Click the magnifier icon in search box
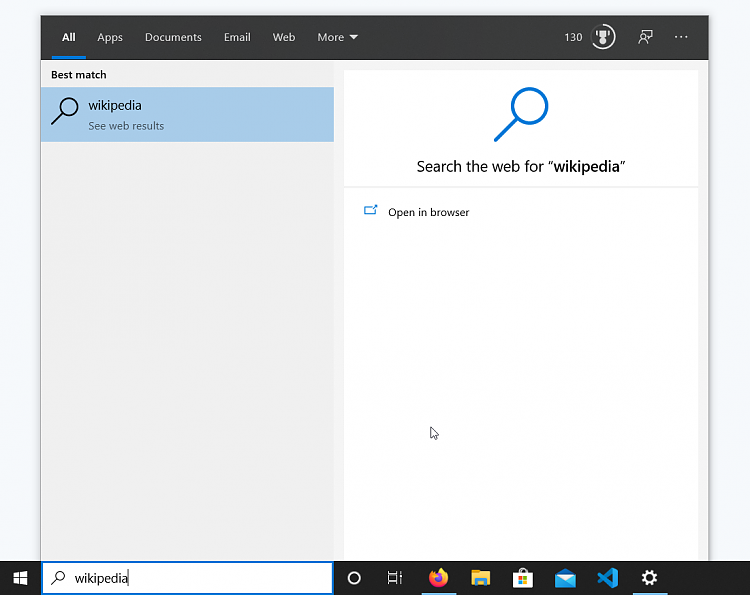 pos(58,578)
